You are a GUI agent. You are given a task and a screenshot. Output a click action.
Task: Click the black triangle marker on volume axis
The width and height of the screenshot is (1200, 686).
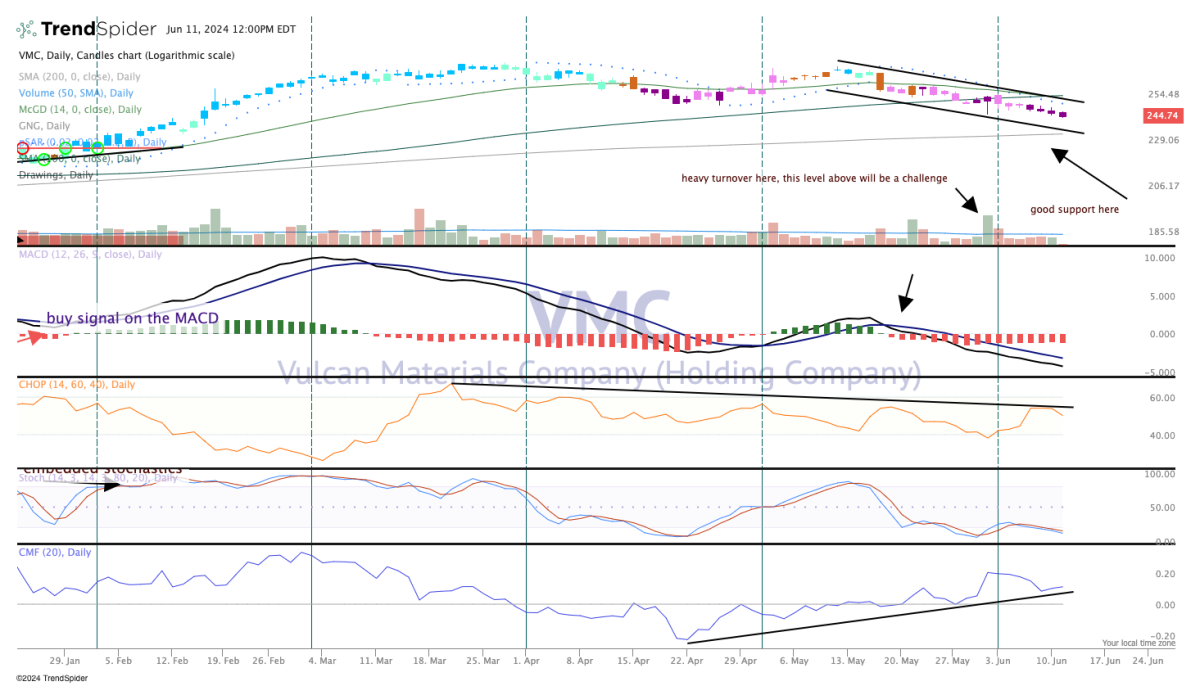[x=18, y=240]
